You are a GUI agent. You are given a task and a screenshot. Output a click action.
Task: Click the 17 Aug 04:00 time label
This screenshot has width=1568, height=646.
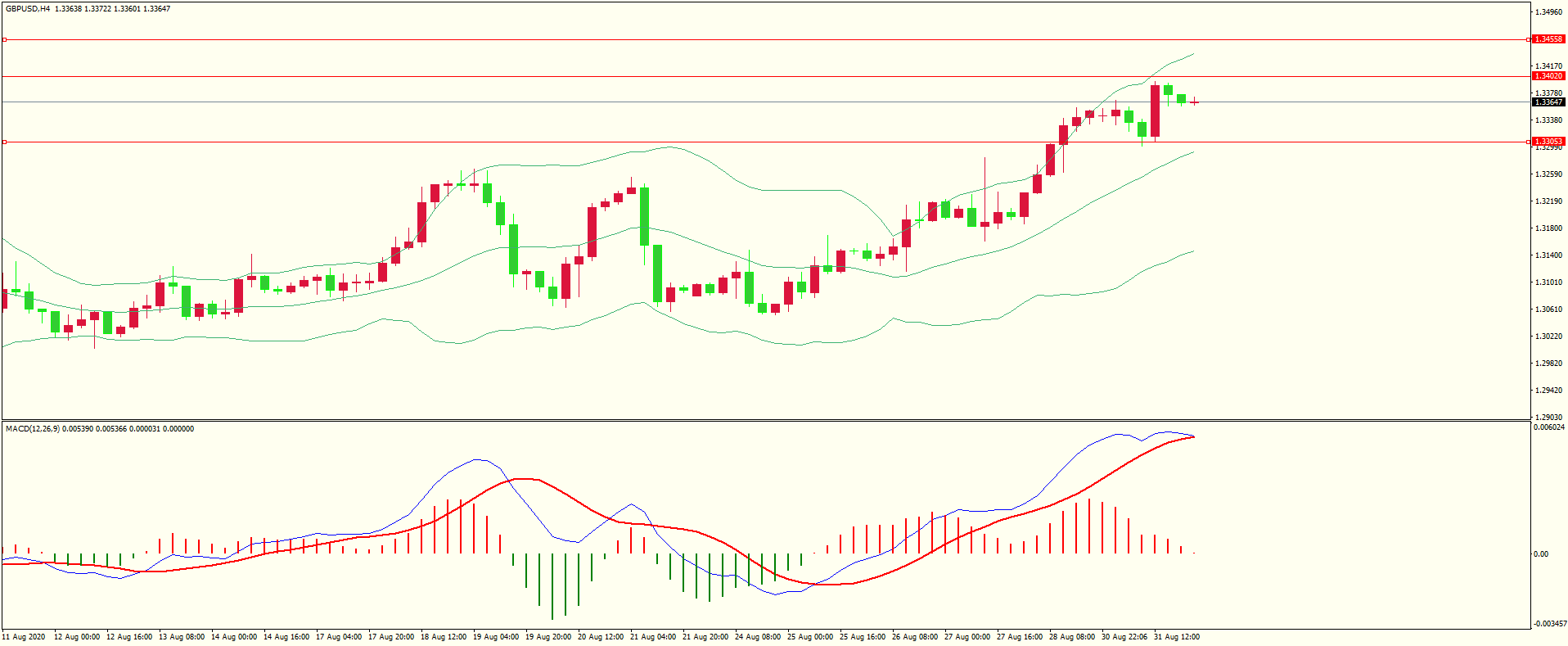[339, 637]
